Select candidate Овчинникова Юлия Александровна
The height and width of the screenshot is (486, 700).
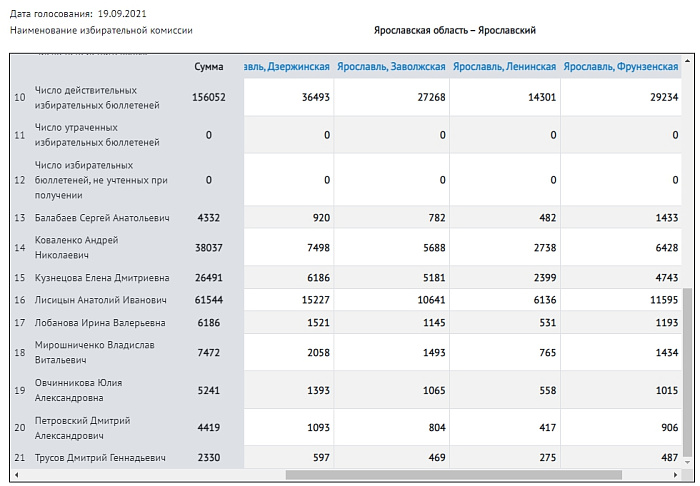click(79, 390)
